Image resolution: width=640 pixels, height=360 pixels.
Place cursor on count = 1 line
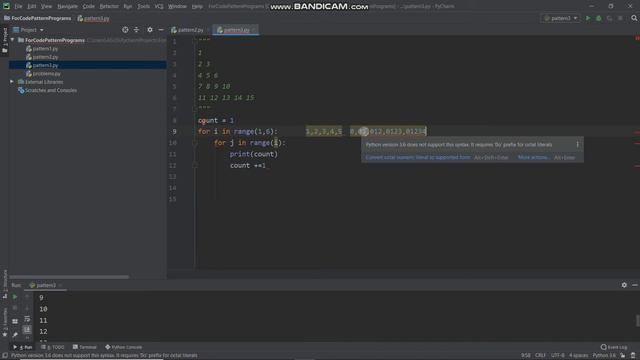point(216,120)
